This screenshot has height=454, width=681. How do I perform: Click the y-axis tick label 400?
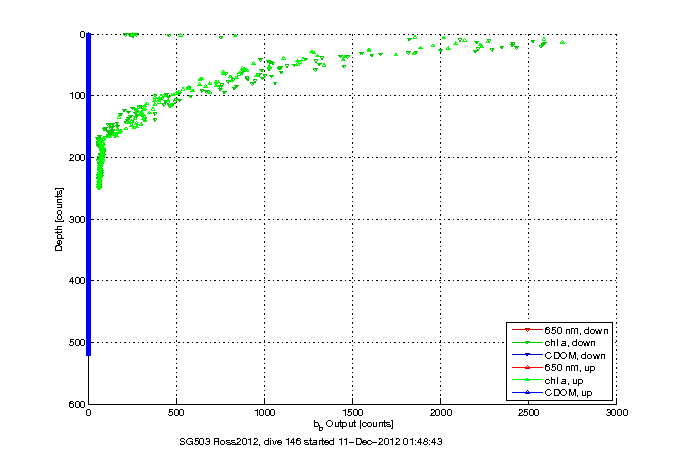pos(77,281)
